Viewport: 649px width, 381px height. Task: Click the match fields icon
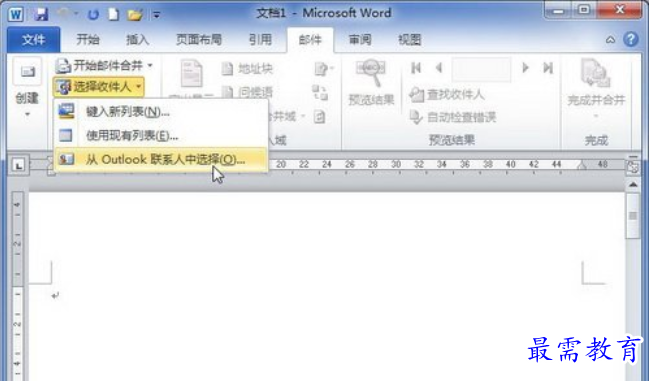pyautogui.click(x=320, y=93)
